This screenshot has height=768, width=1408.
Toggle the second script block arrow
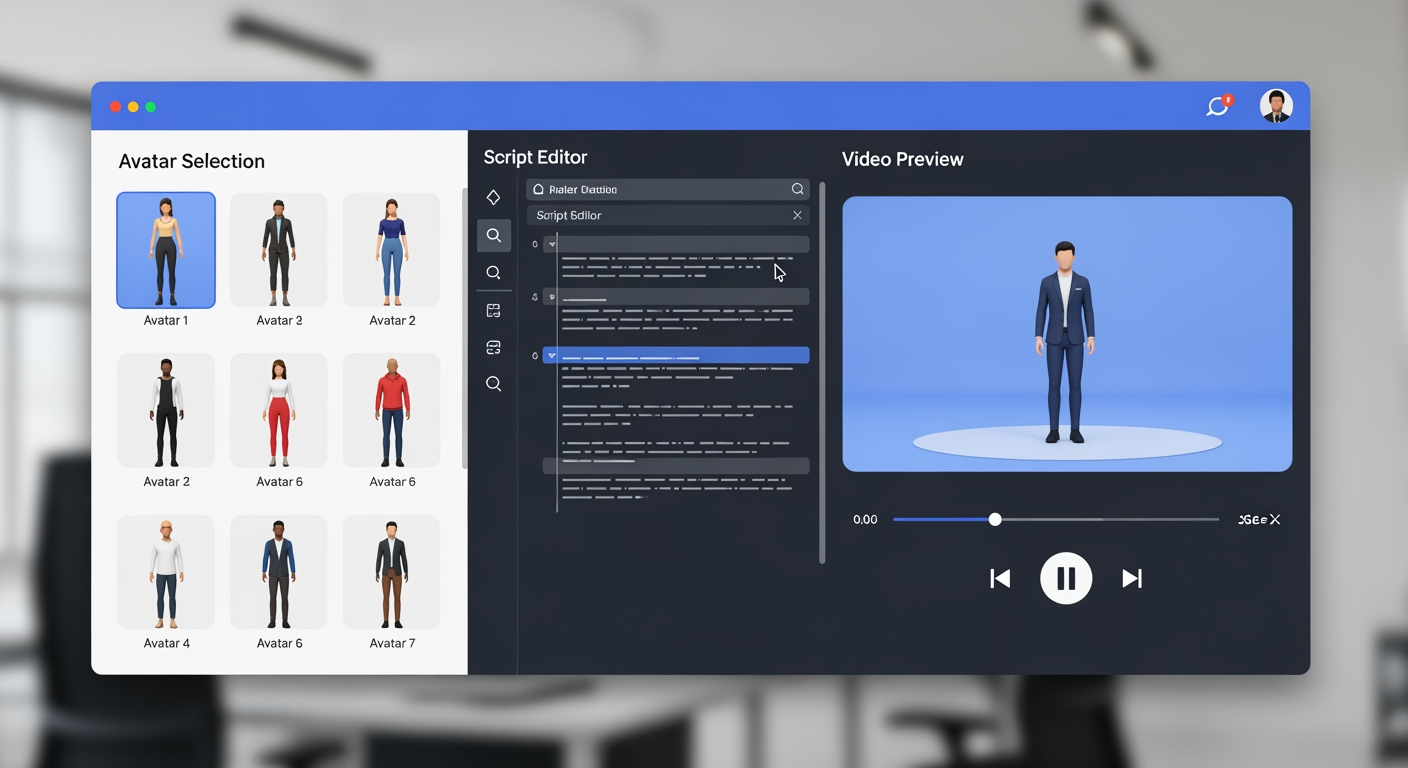551,296
